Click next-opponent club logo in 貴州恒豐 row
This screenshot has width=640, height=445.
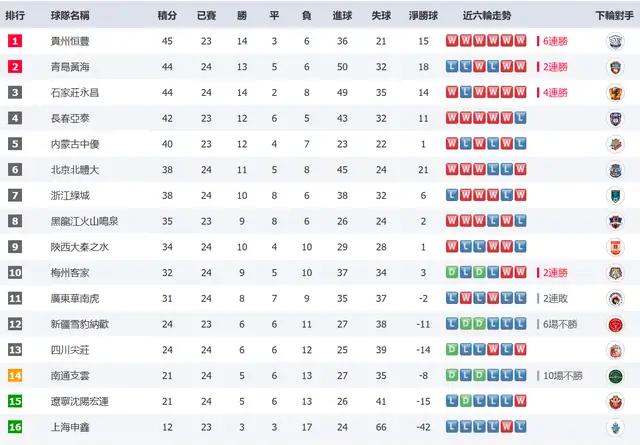(x=616, y=41)
